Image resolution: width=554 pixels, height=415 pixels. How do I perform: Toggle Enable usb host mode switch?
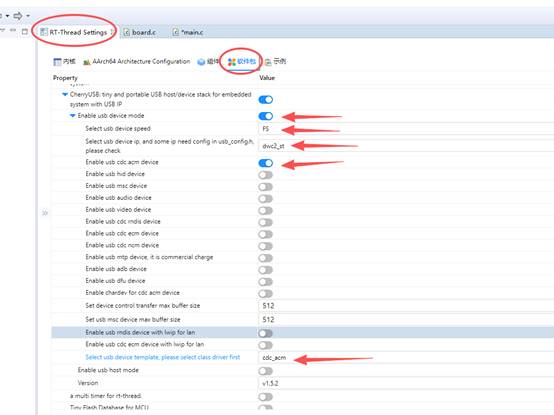tap(266, 371)
